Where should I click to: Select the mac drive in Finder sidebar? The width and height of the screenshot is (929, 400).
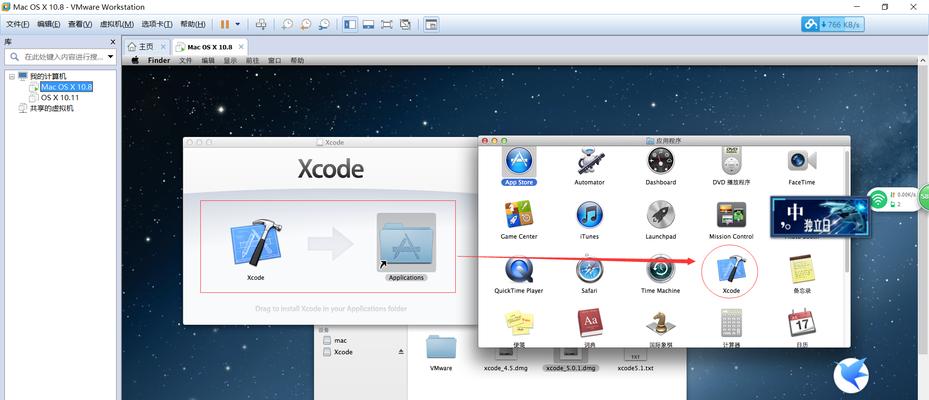pyautogui.click(x=340, y=341)
